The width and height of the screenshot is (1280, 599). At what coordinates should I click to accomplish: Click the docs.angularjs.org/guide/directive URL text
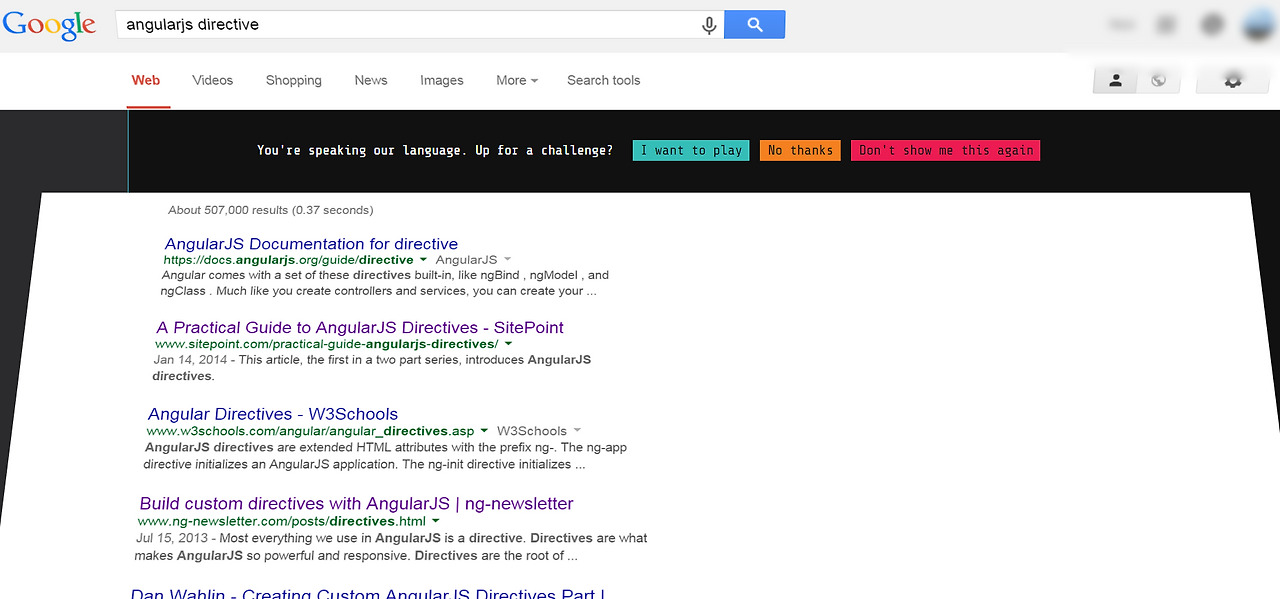coord(289,260)
